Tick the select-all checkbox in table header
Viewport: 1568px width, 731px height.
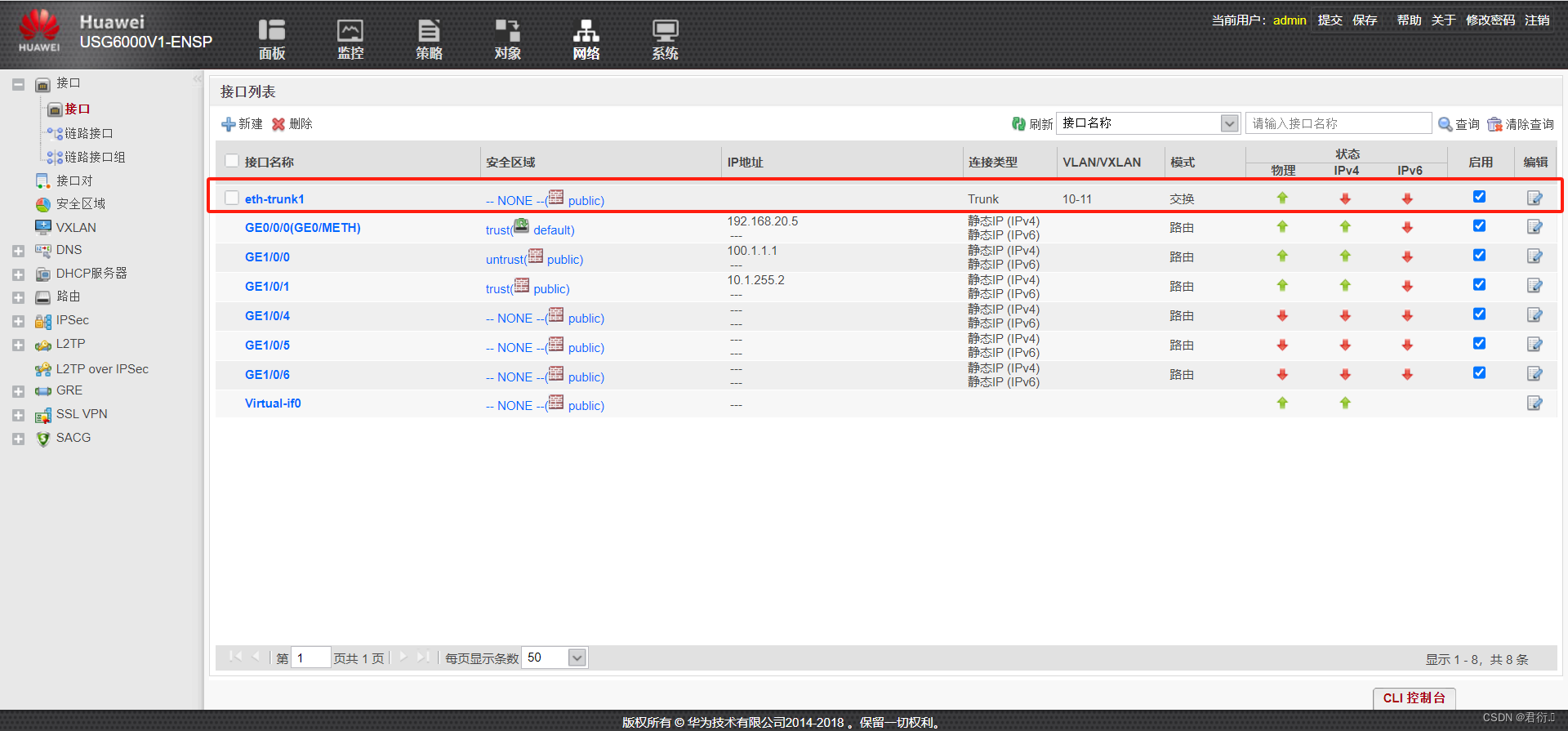coord(232,161)
